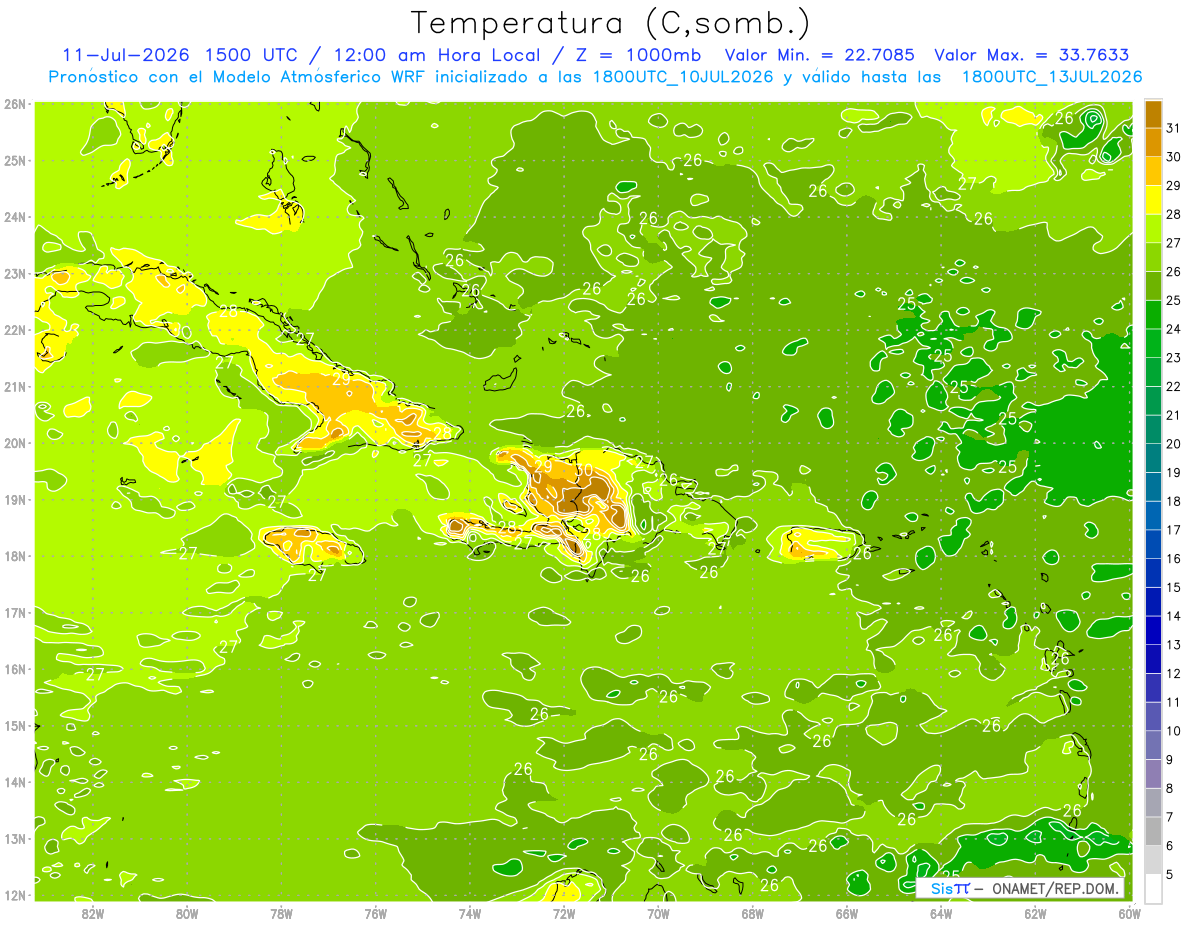1200x927 pixels.
Task: Click the 60W longitude label
Action: 1129,913
